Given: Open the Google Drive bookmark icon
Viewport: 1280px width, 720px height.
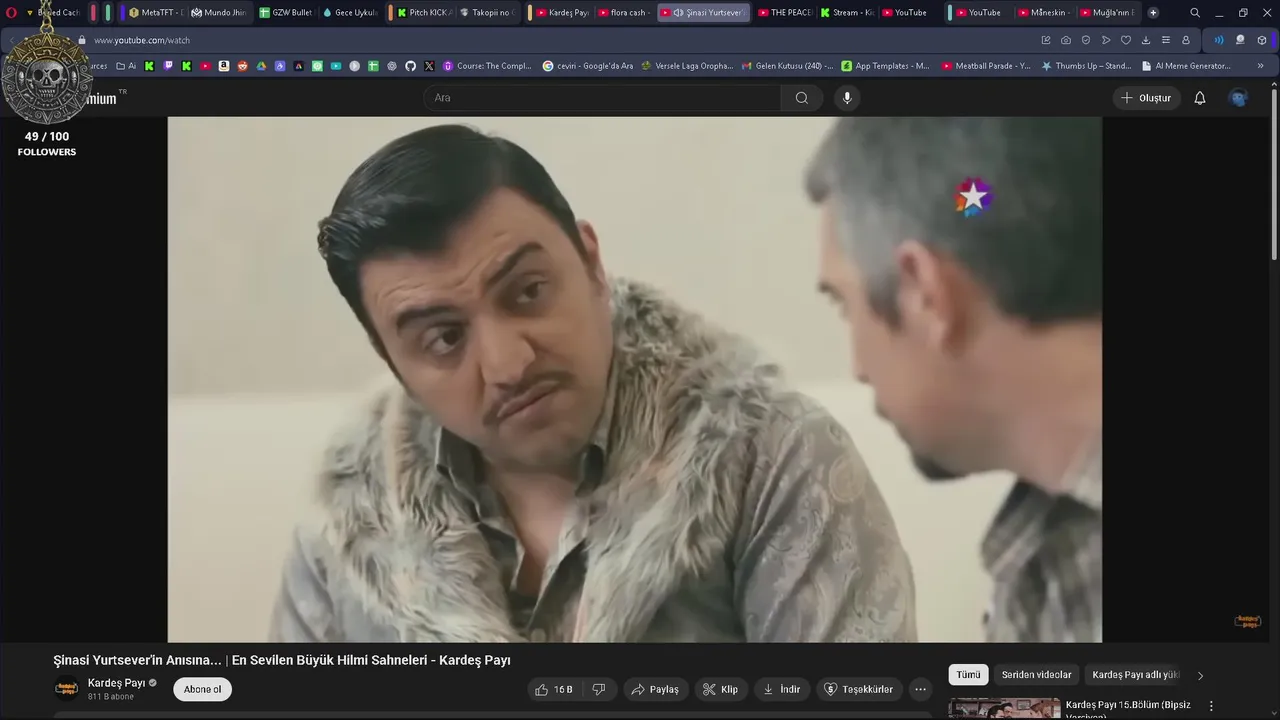Looking at the screenshot, I should 261,66.
